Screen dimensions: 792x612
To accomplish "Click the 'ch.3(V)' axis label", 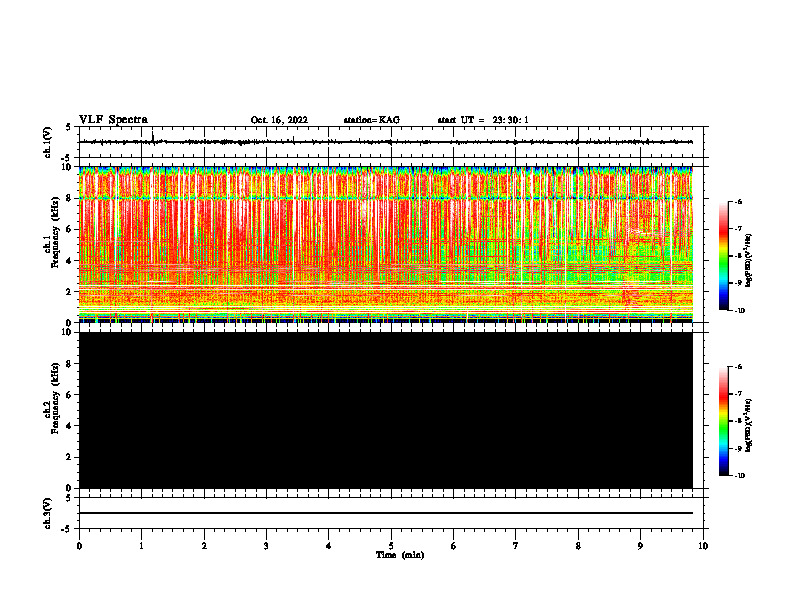I will click(48, 513).
